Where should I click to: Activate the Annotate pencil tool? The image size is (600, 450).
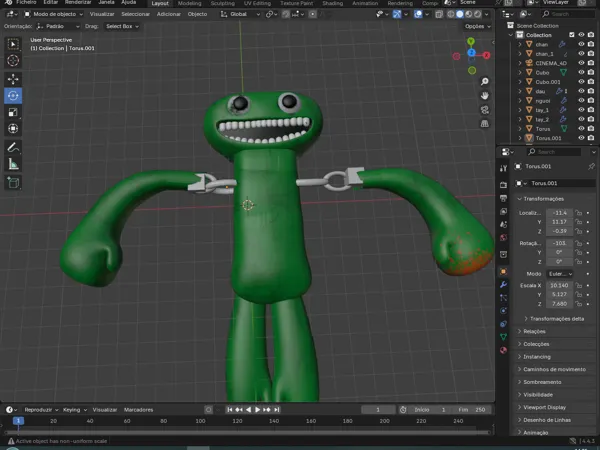click(13, 147)
